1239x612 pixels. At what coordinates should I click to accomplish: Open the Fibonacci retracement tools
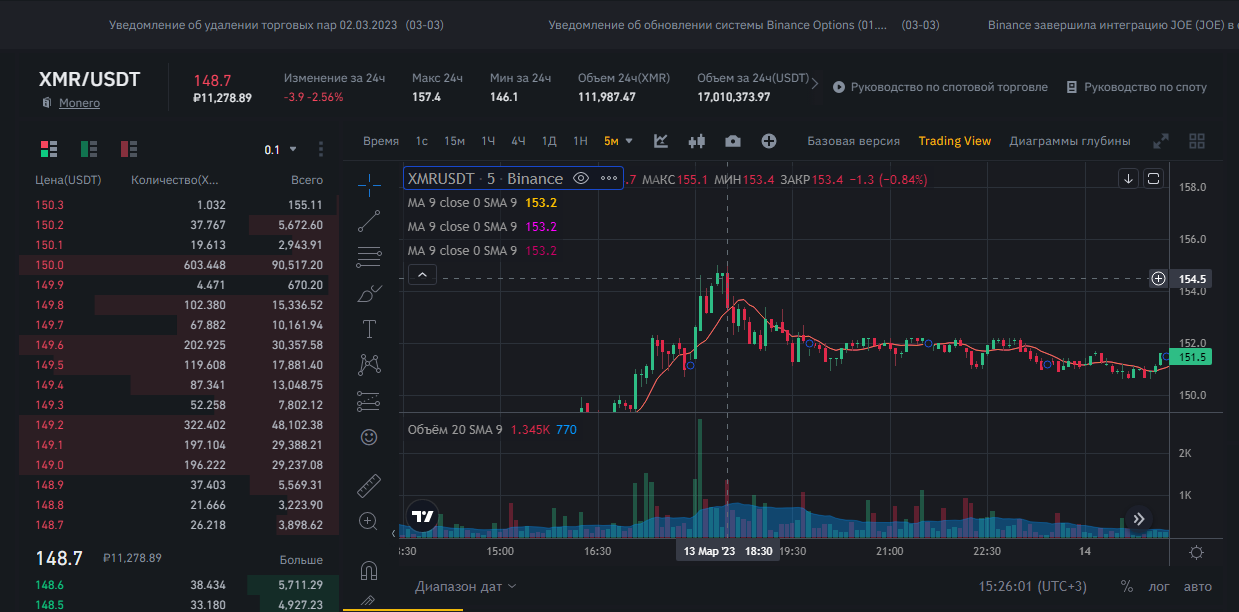(369, 257)
